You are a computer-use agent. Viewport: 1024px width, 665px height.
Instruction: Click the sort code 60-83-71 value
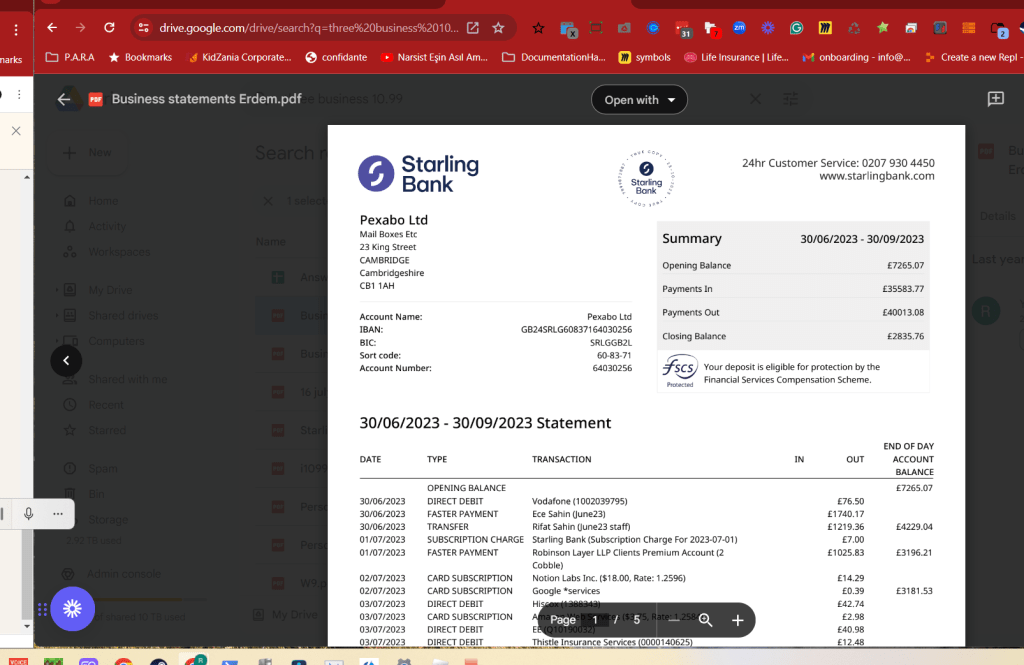pos(614,355)
